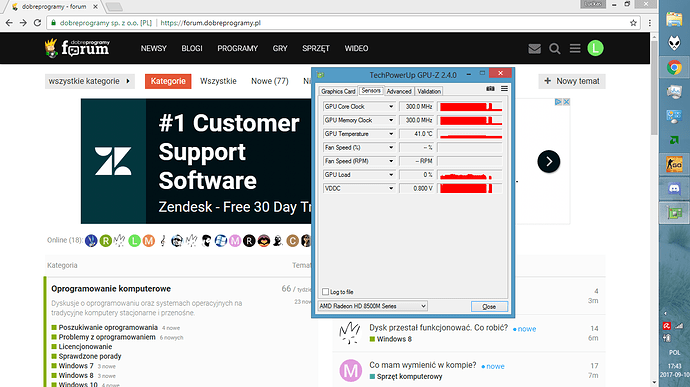Viewport: 690px width, 387px height.
Task: Switch to the Graphics Card tab
Action: point(338,91)
